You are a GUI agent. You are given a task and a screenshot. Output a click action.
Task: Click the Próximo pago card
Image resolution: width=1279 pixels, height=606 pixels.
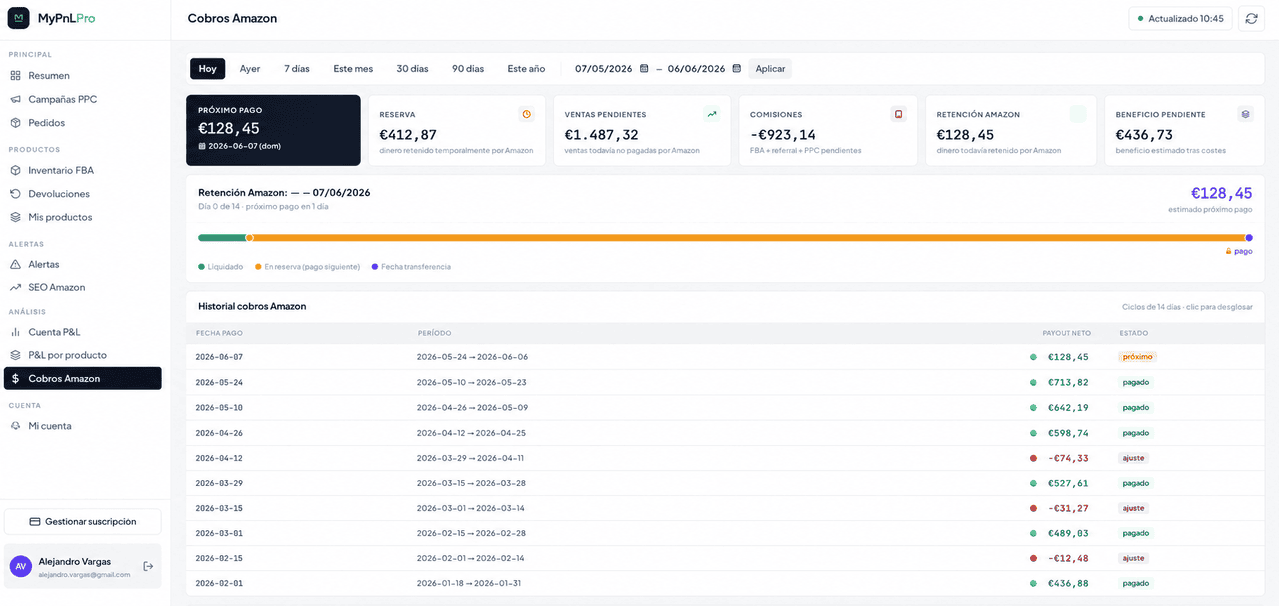click(273, 130)
